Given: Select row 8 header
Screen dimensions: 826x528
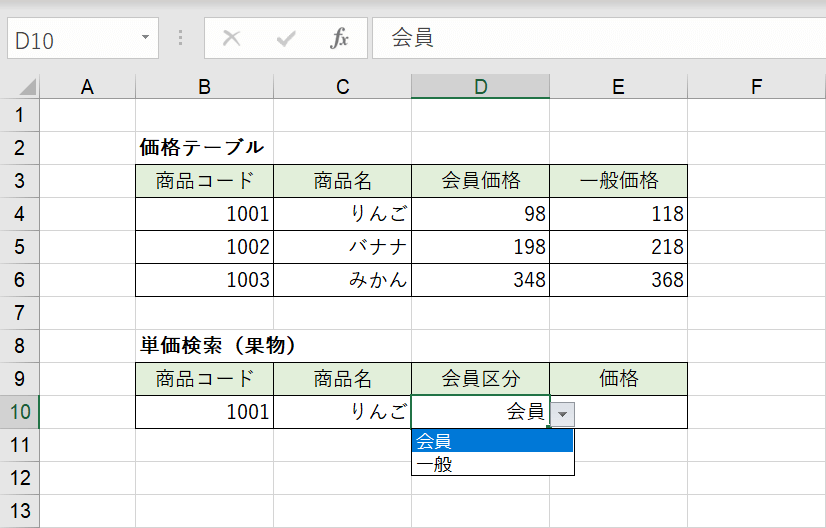Looking at the screenshot, I should tap(19, 346).
